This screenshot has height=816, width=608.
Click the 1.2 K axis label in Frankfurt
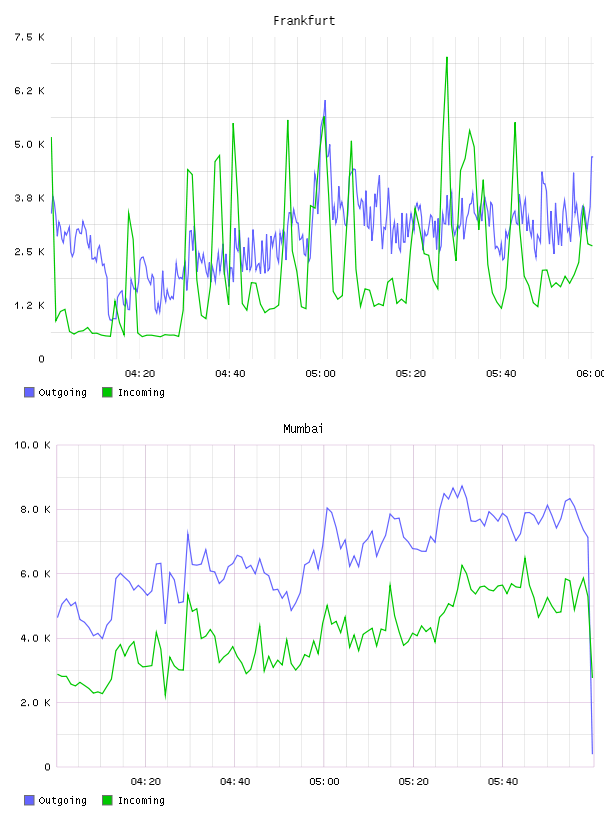tap(30, 305)
